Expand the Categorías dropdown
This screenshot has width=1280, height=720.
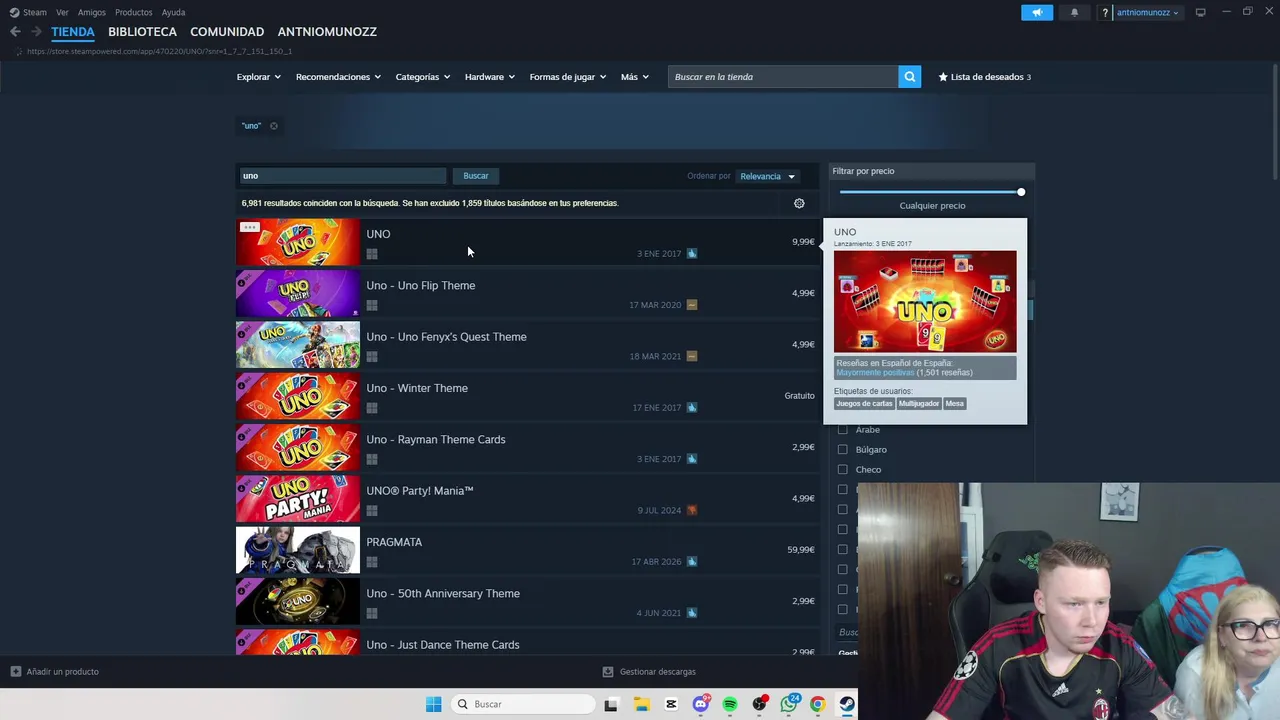pyautogui.click(x=422, y=77)
